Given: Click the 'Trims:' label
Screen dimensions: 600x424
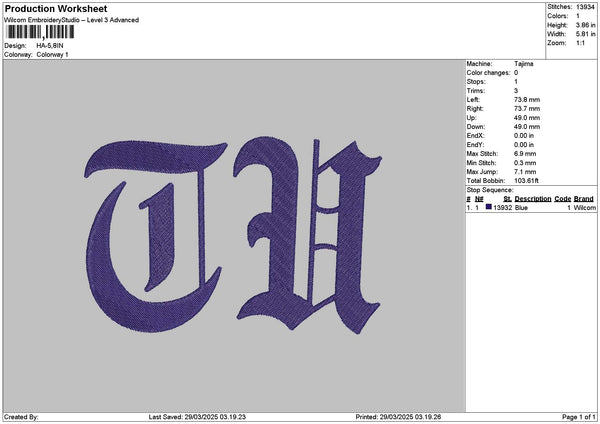Looking at the screenshot, I should 476,91.
